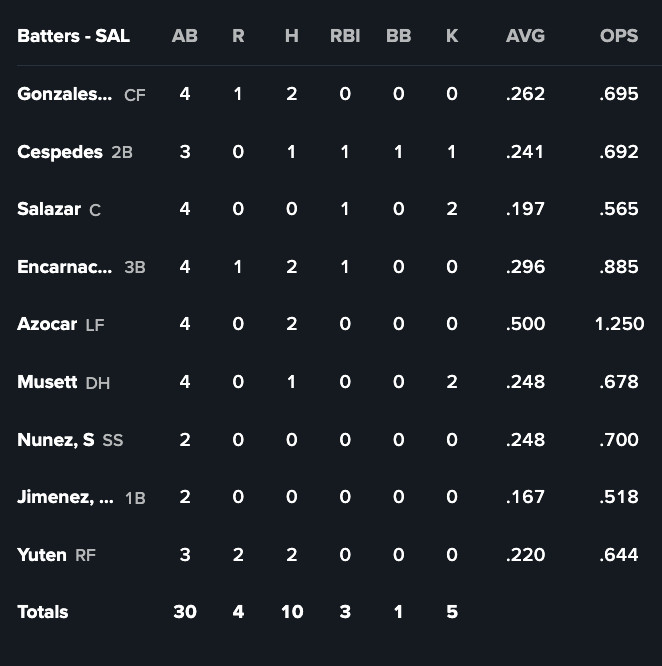Select the BB column header

coord(398,36)
